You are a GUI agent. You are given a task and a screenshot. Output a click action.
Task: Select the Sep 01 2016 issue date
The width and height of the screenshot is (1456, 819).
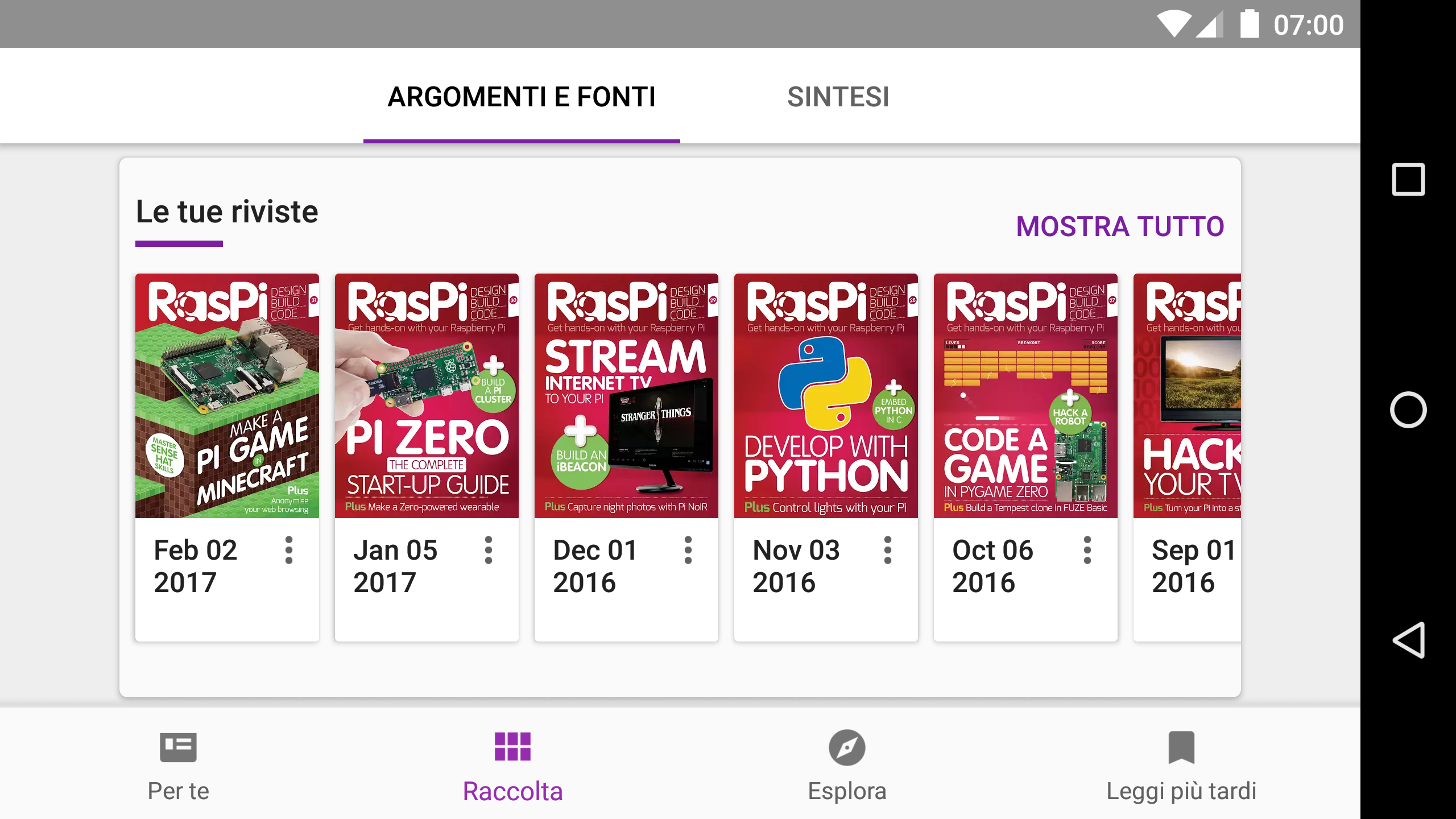(1194, 566)
